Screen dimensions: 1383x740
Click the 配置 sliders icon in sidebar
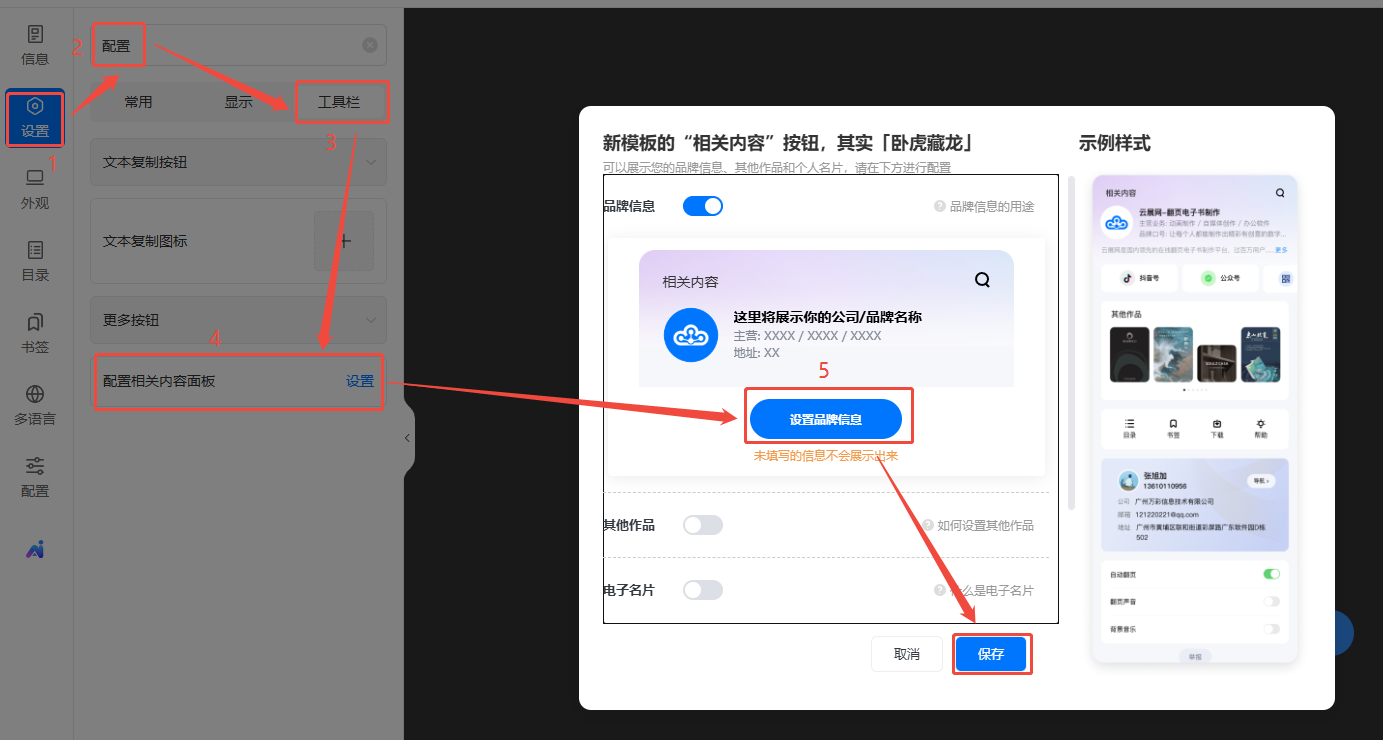[x=35, y=477]
